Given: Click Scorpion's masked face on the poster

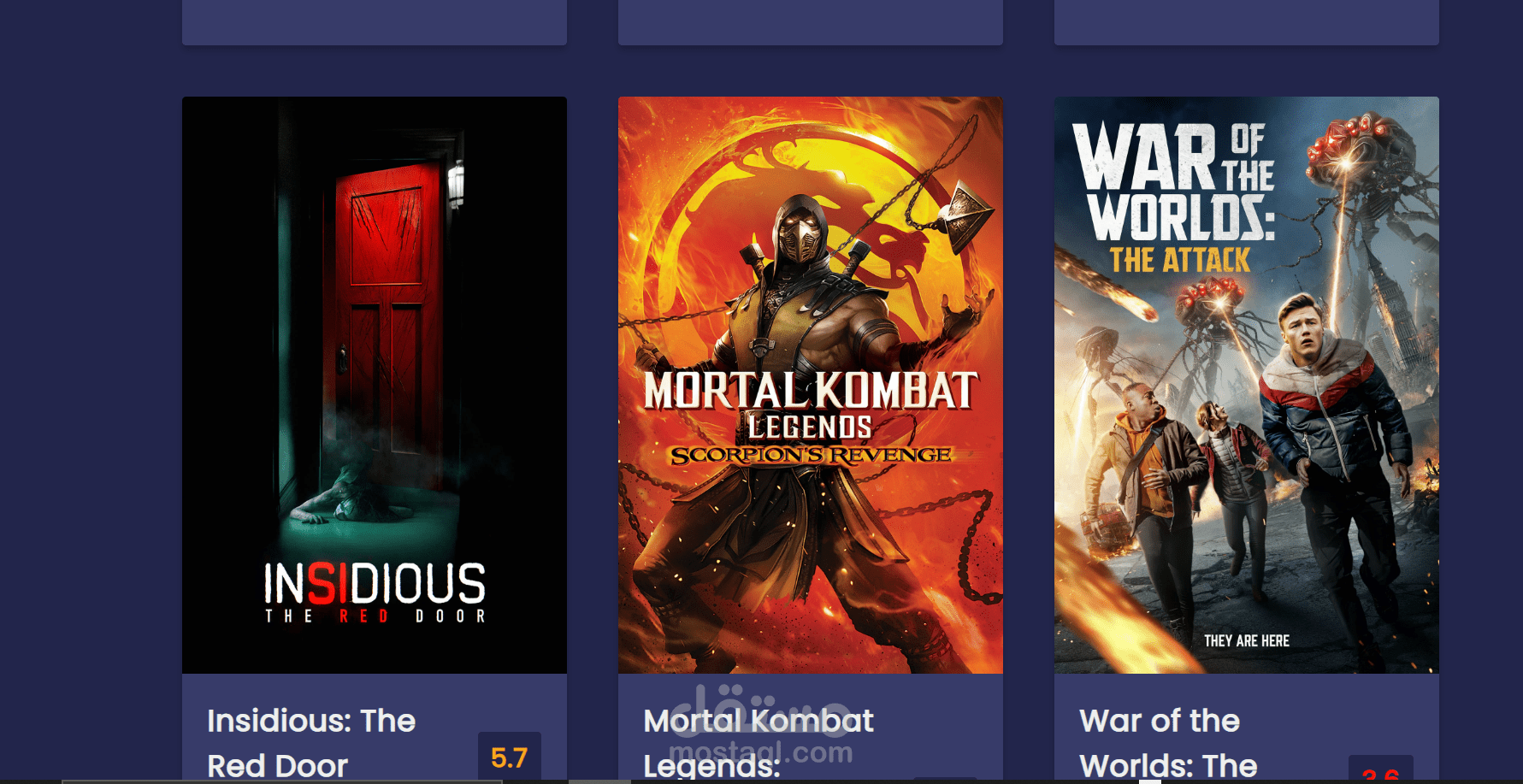Looking at the screenshot, I should (800, 235).
